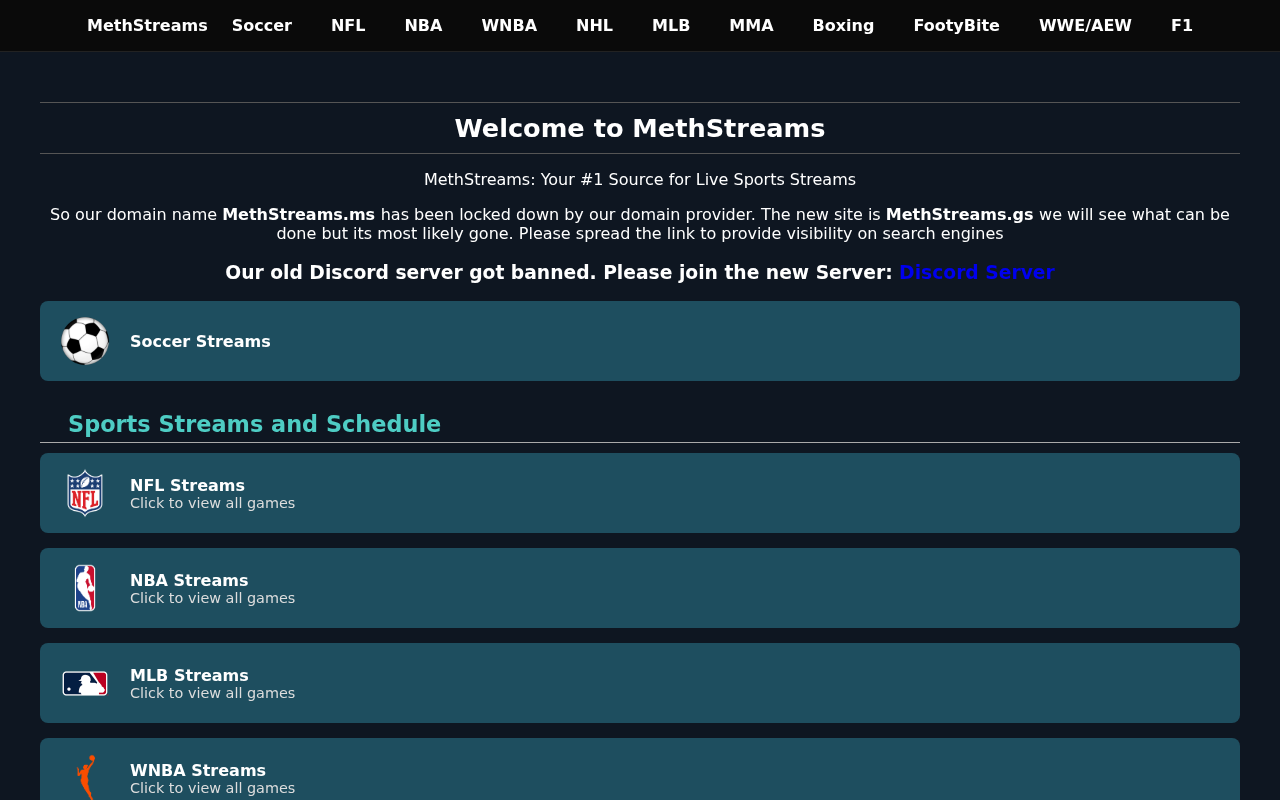Click the NBA logo icon
The height and width of the screenshot is (800, 1280).
point(85,588)
